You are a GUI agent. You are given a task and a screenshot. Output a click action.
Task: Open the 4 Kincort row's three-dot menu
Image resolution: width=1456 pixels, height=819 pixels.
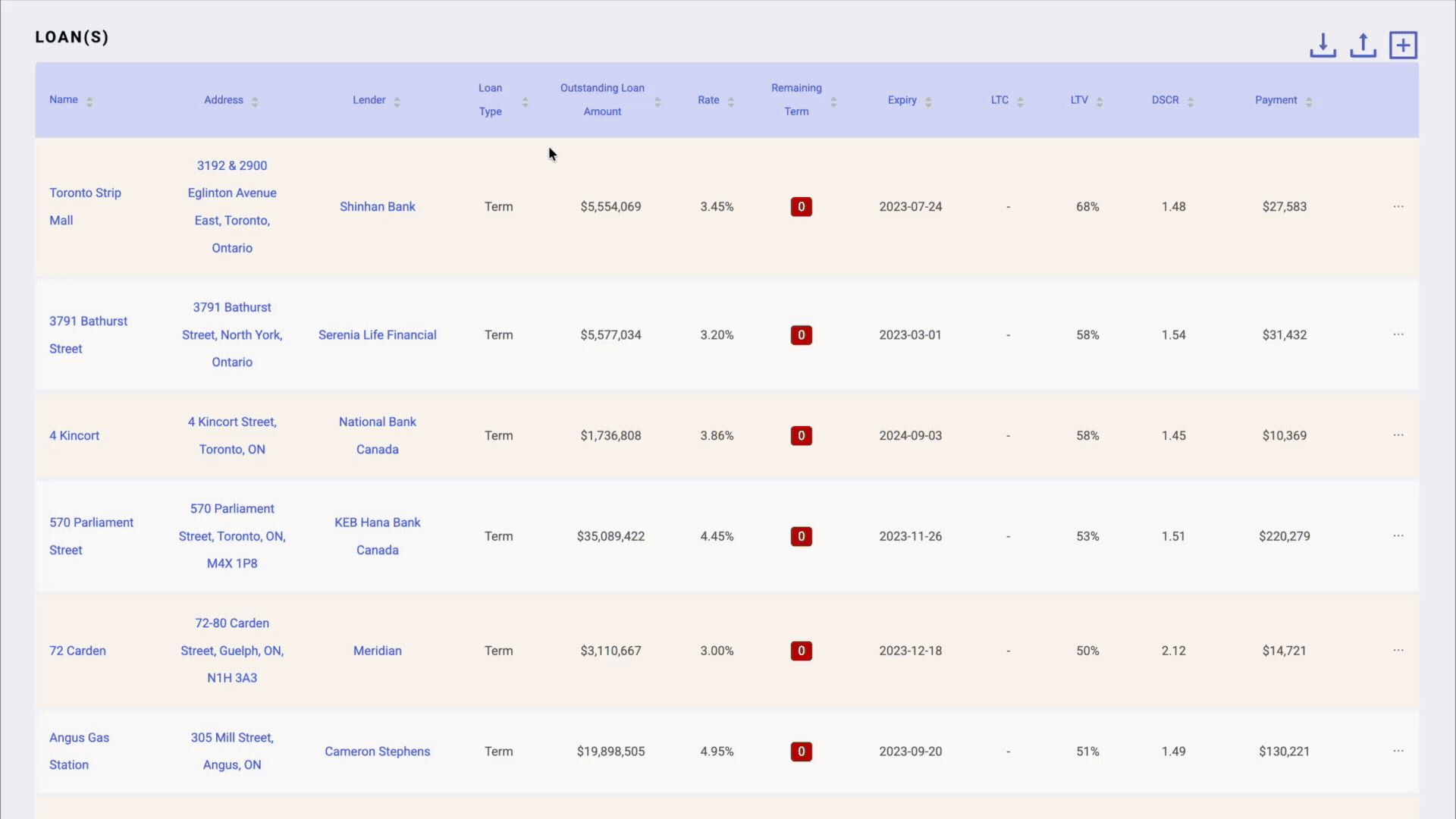[1398, 435]
